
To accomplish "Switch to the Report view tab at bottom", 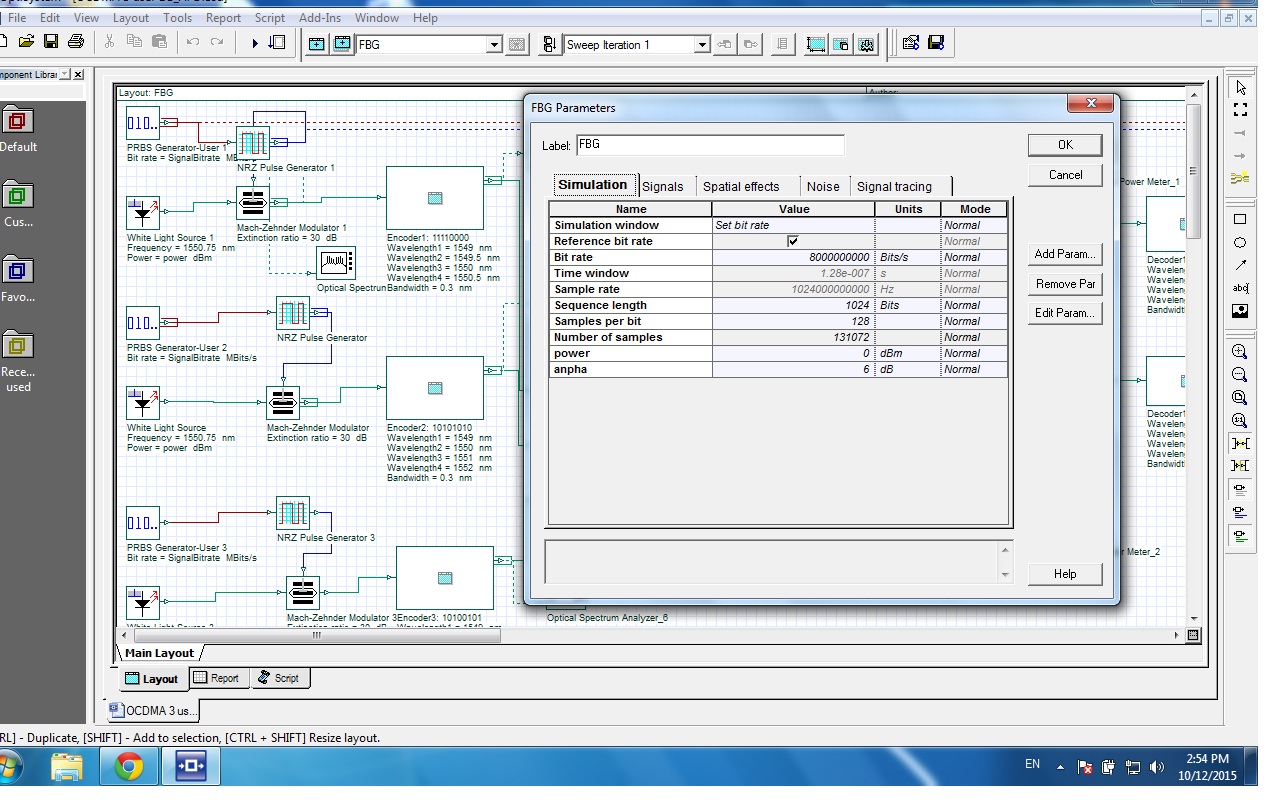I will (x=216, y=678).
